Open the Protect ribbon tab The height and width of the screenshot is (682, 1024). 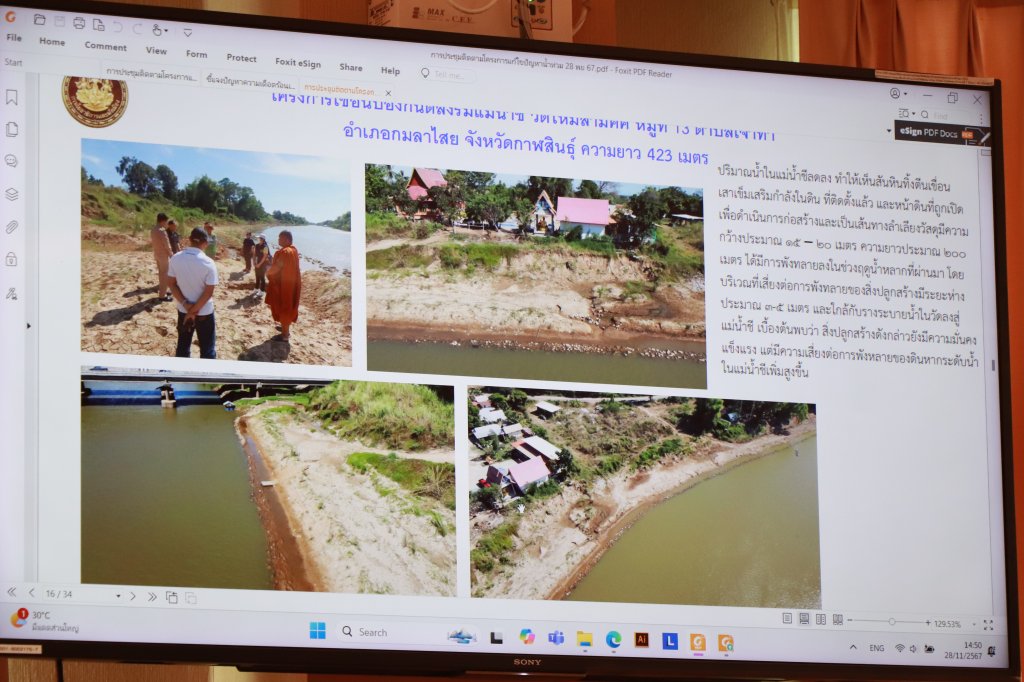pyautogui.click(x=241, y=58)
